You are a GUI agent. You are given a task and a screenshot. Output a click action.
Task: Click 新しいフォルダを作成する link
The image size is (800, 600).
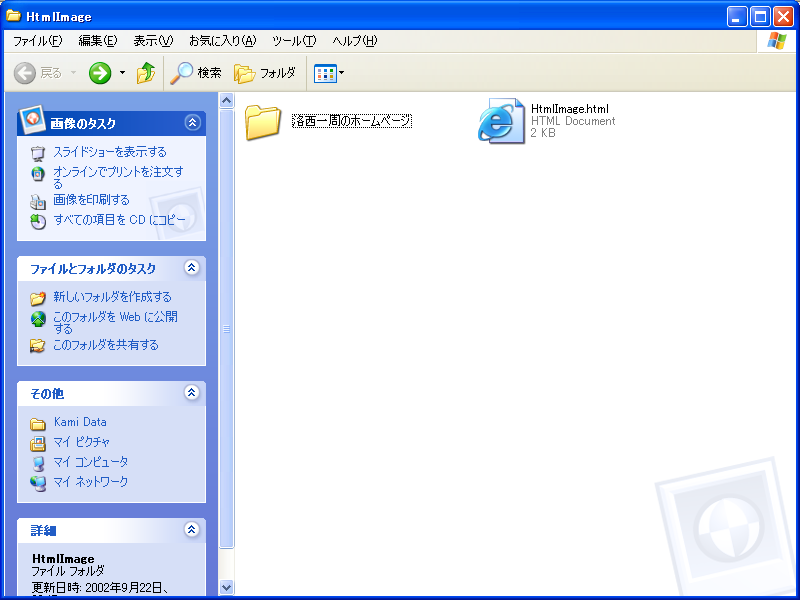(112, 297)
